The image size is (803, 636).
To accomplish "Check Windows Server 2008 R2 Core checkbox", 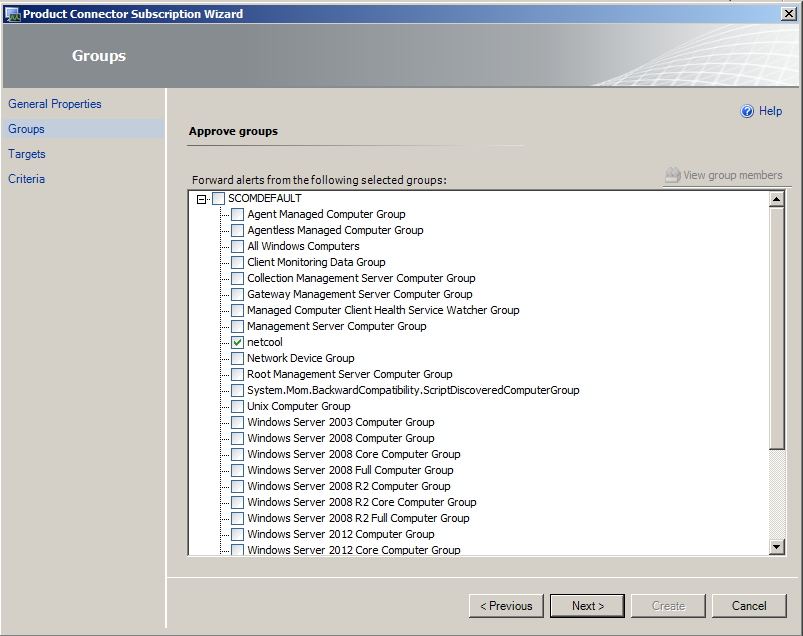I will point(237,502).
